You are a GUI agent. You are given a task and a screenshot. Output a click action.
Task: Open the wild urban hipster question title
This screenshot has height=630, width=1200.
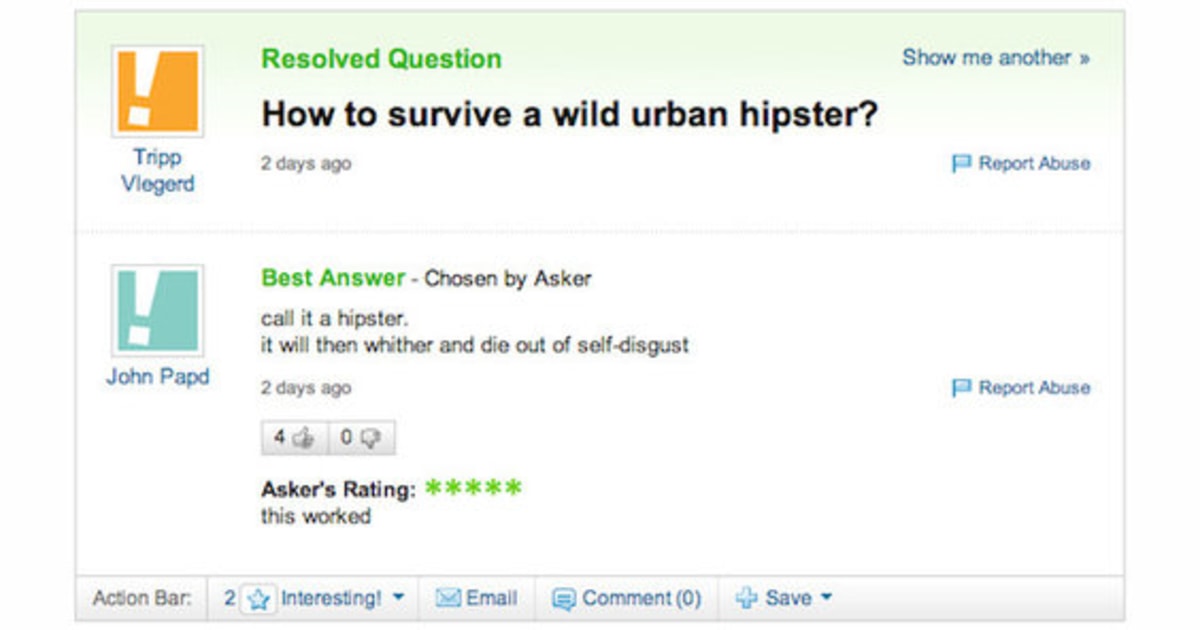568,113
